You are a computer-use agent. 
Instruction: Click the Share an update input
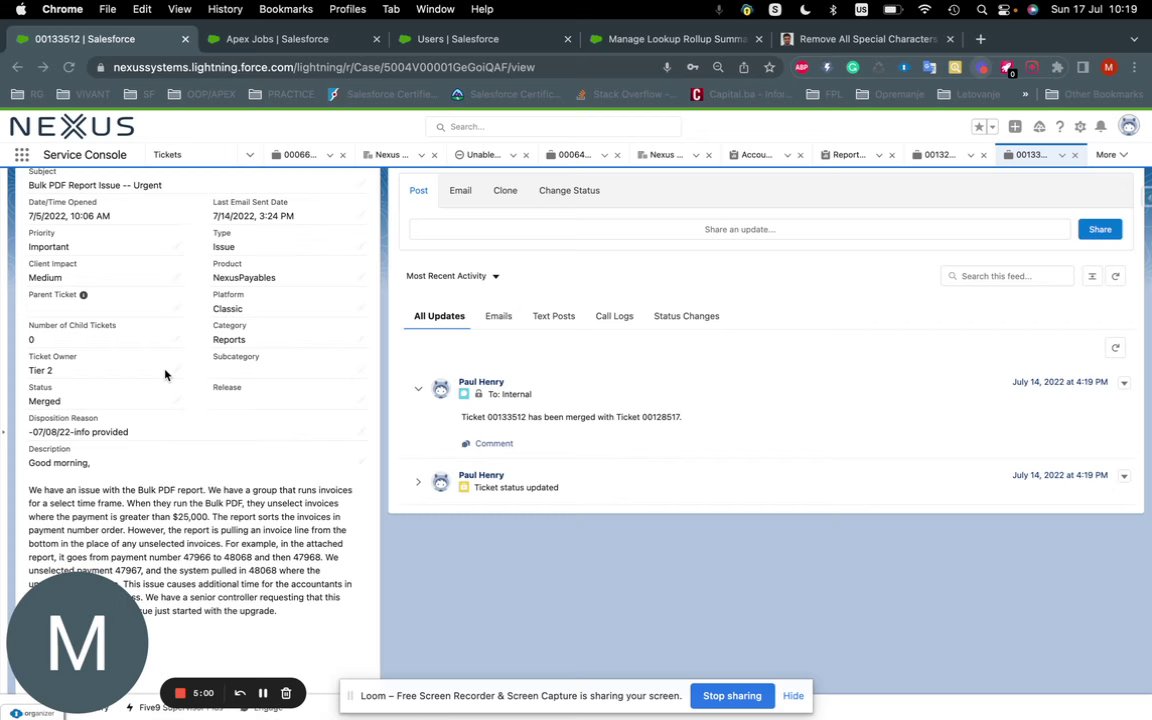740,229
